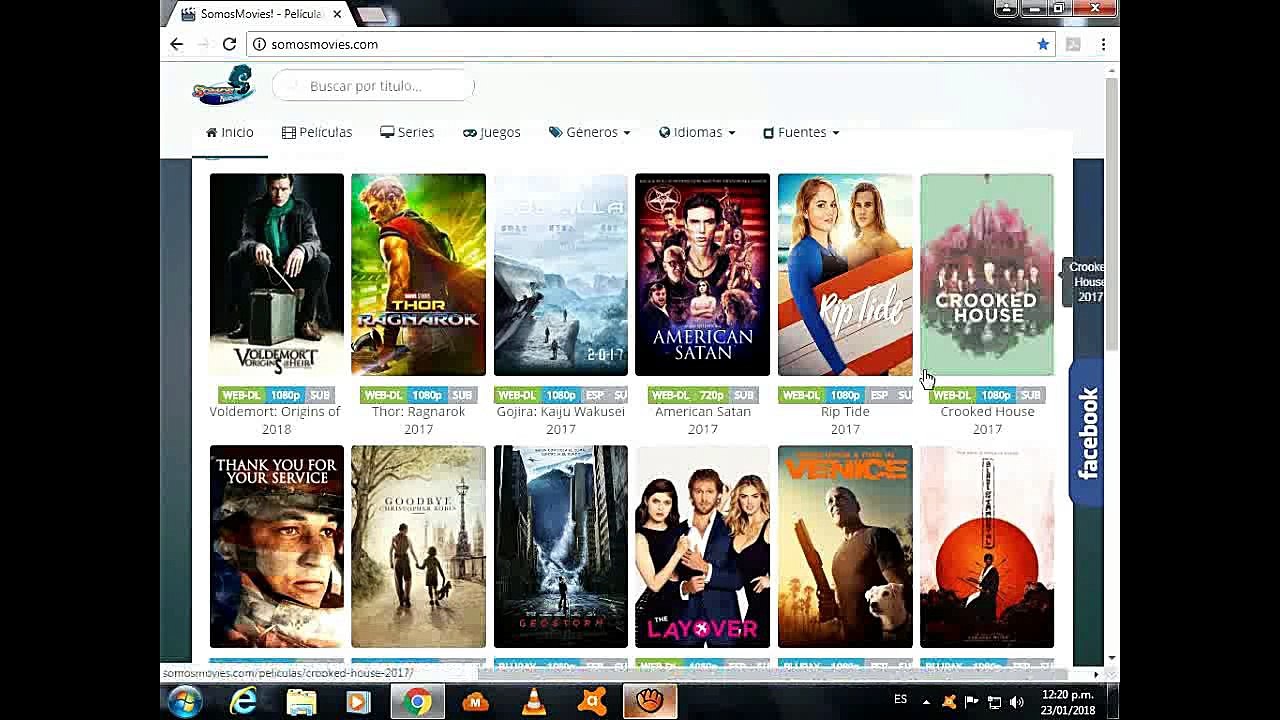The height and width of the screenshot is (720, 1280).
Task: Open the Rip Tide poster
Action: pos(845,275)
